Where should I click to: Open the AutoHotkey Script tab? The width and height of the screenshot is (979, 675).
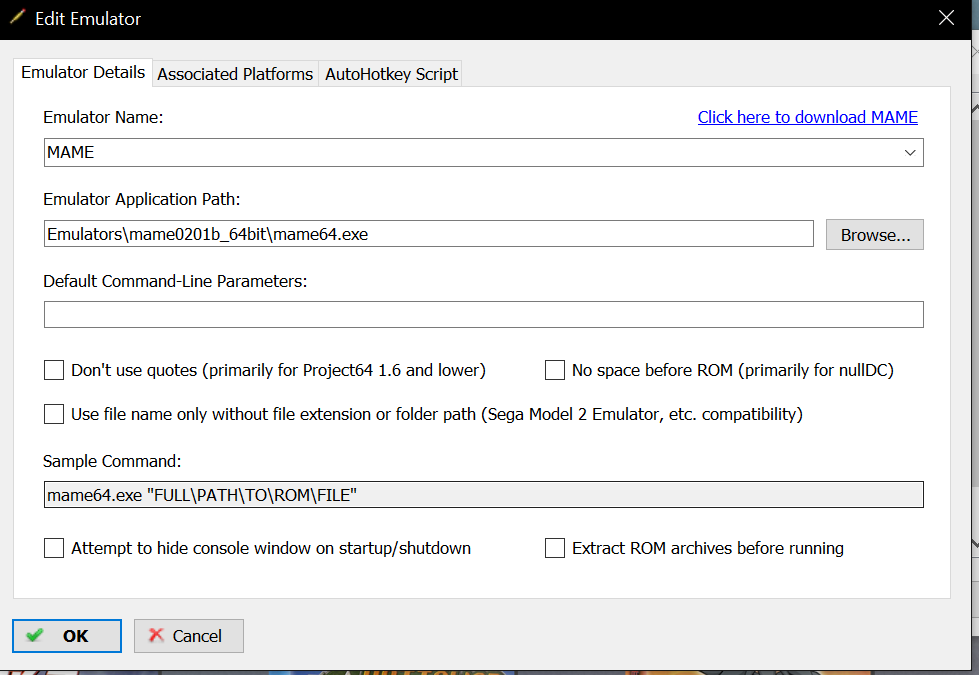[391, 74]
